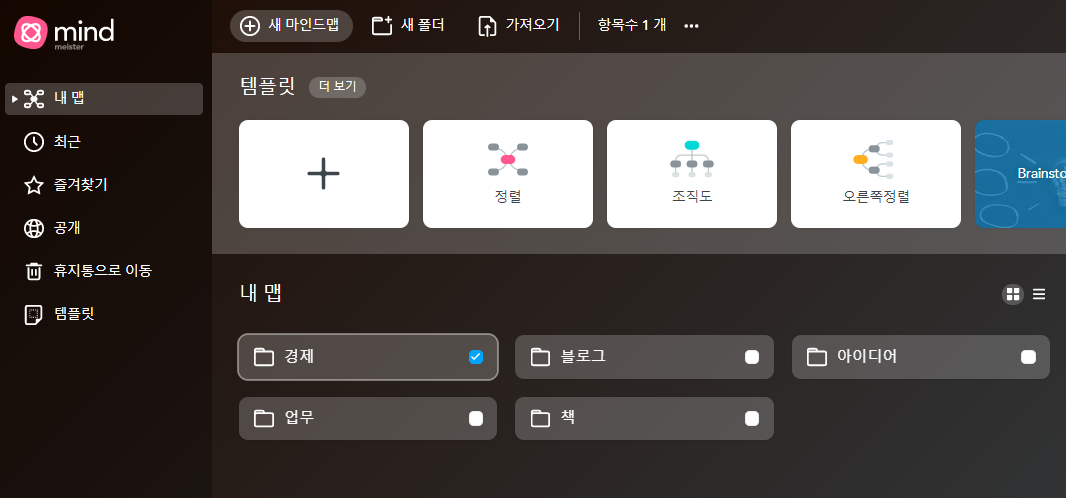Click 새 폴더 in toolbar
Viewport: 1066px width, 498px height.
pyautogui.click(x=408, y=26)
